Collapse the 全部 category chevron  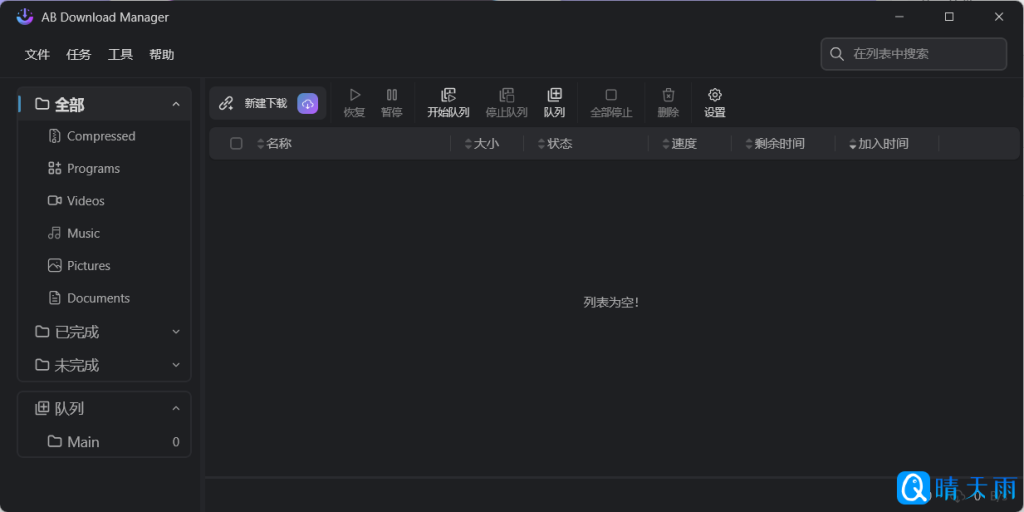(176, 104)
